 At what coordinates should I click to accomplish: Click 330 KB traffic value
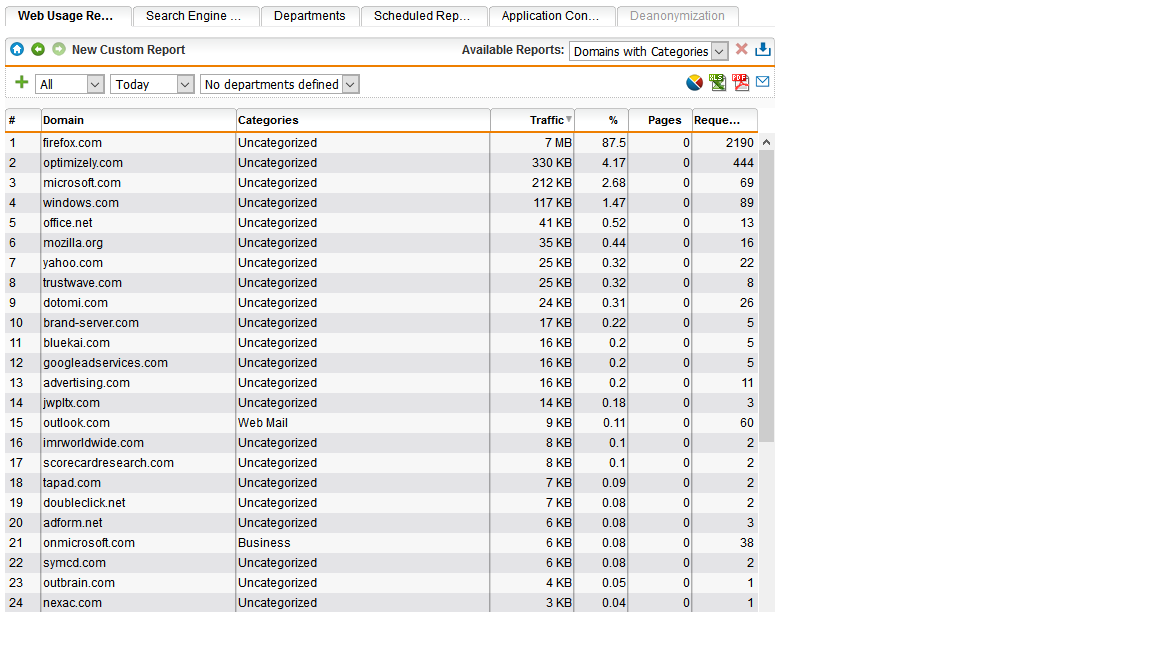[552, 163]
